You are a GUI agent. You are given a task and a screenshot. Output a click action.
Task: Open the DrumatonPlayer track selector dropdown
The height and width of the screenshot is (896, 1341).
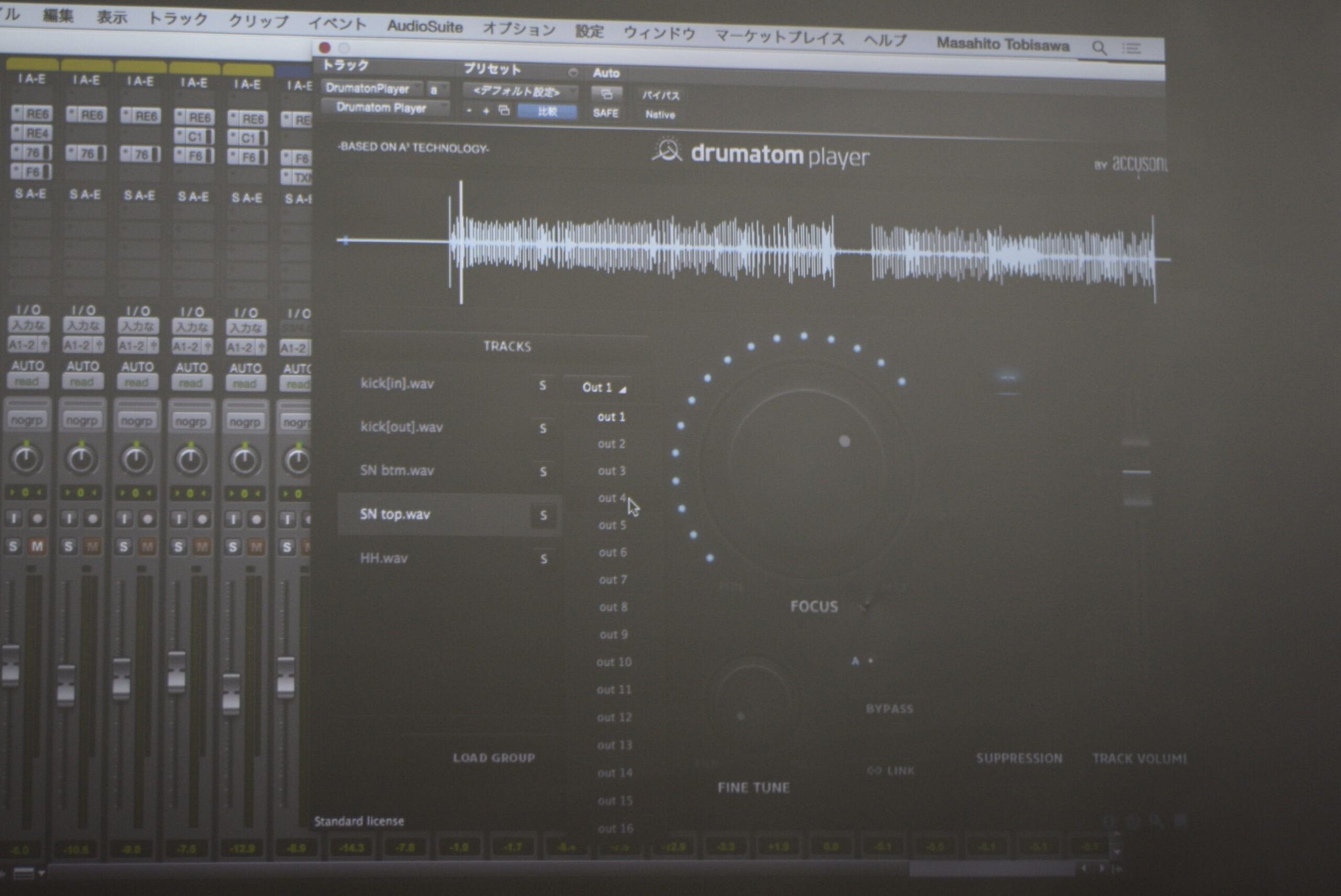pyautogui.click(x=372, y=89)
